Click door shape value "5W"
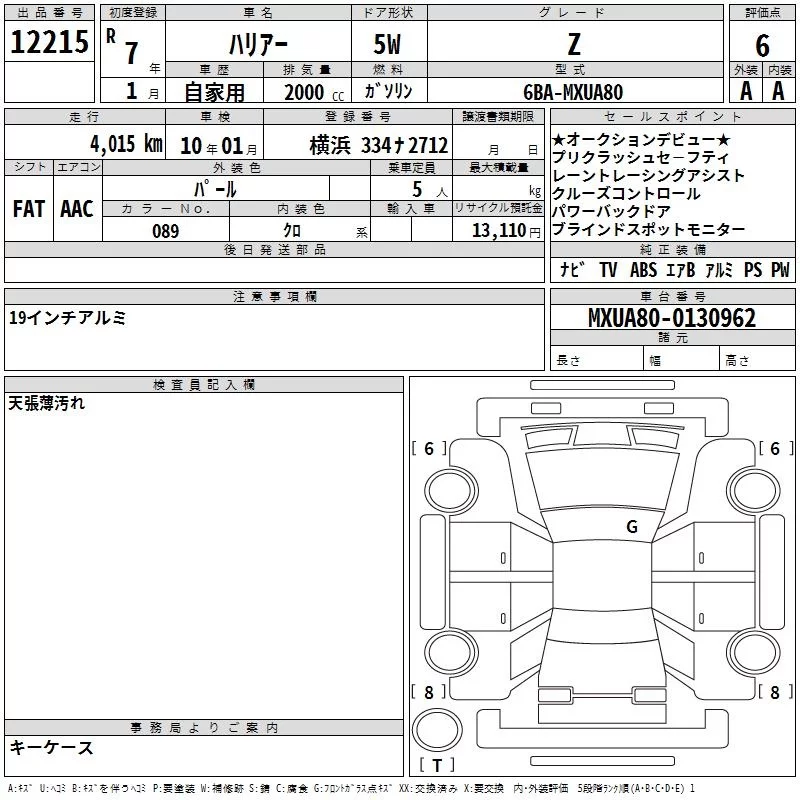This screenshot has height=800, width=800. coord(388,44)
